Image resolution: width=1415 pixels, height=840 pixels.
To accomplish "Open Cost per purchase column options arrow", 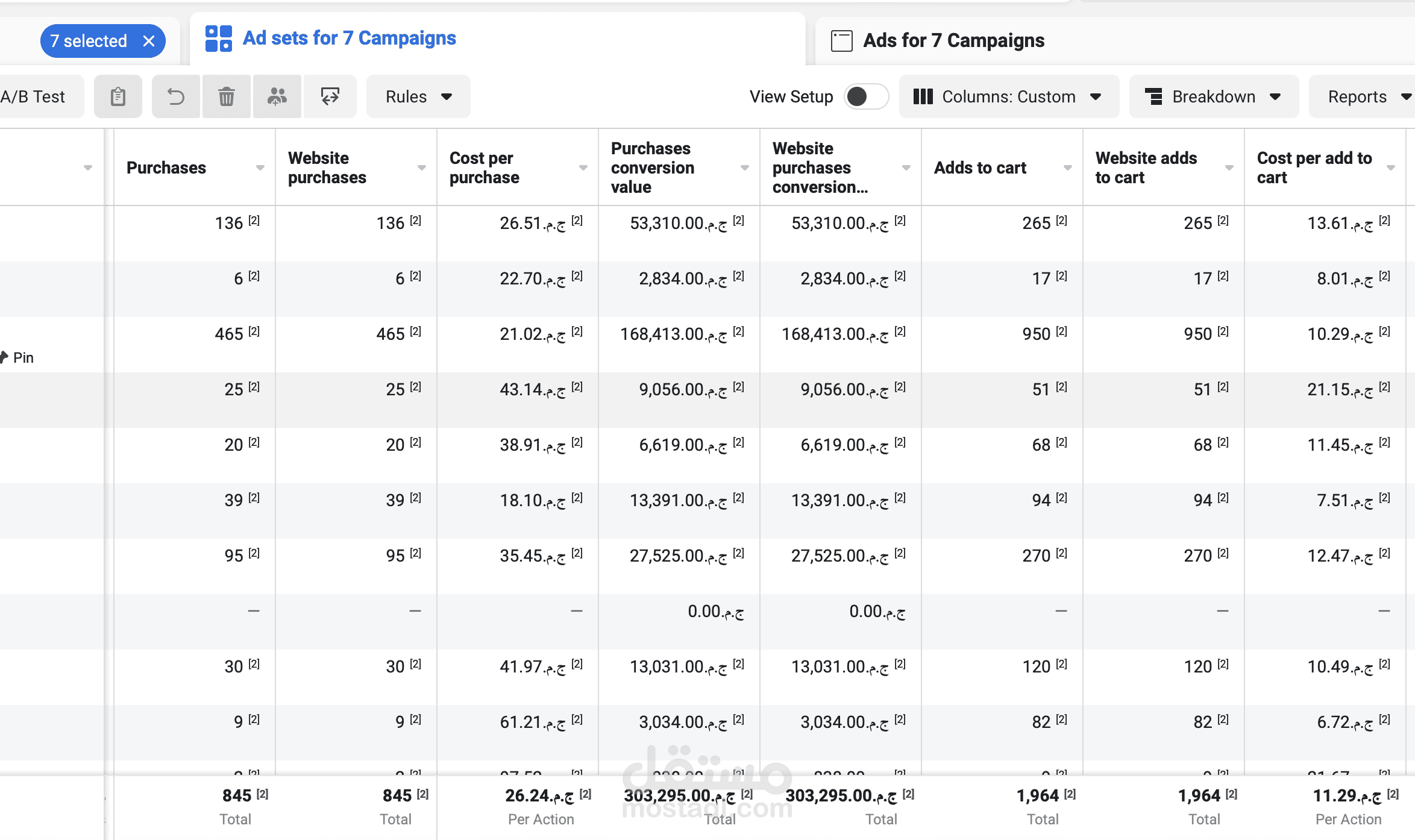I will pos(583,168).
